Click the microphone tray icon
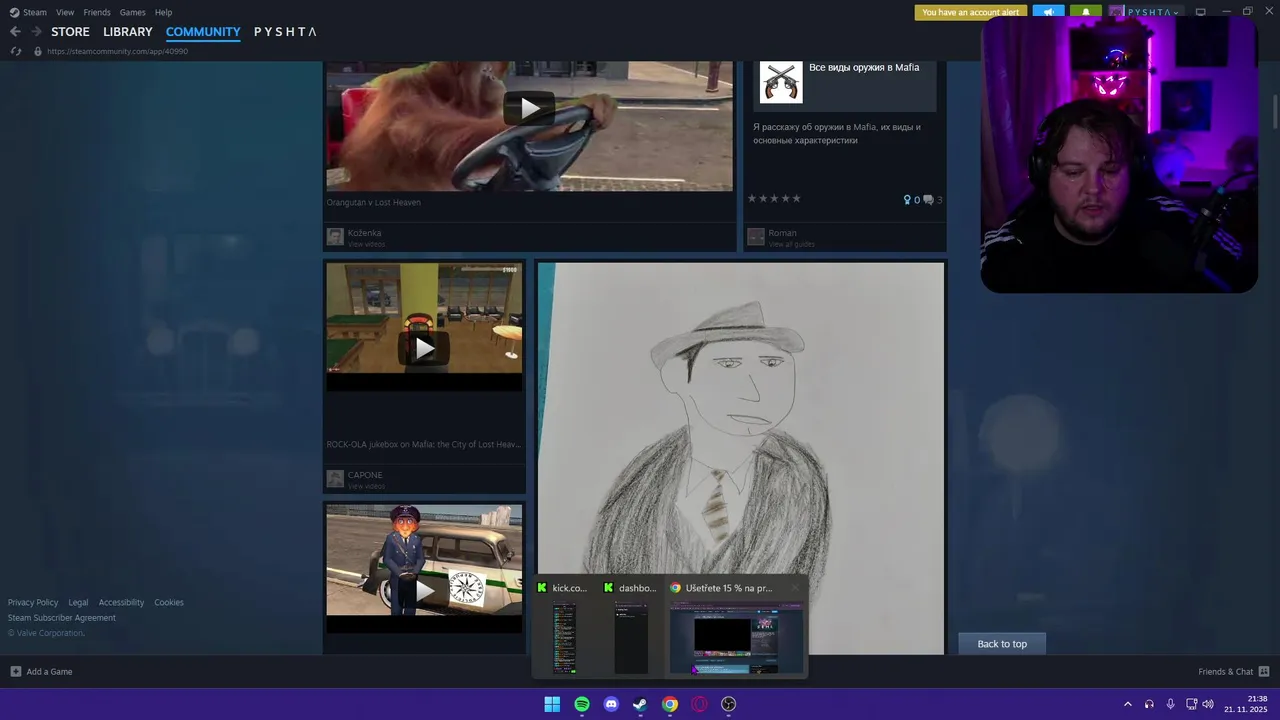The height and width of the screenshot is (720, 1280). [x=1171, y=704]
